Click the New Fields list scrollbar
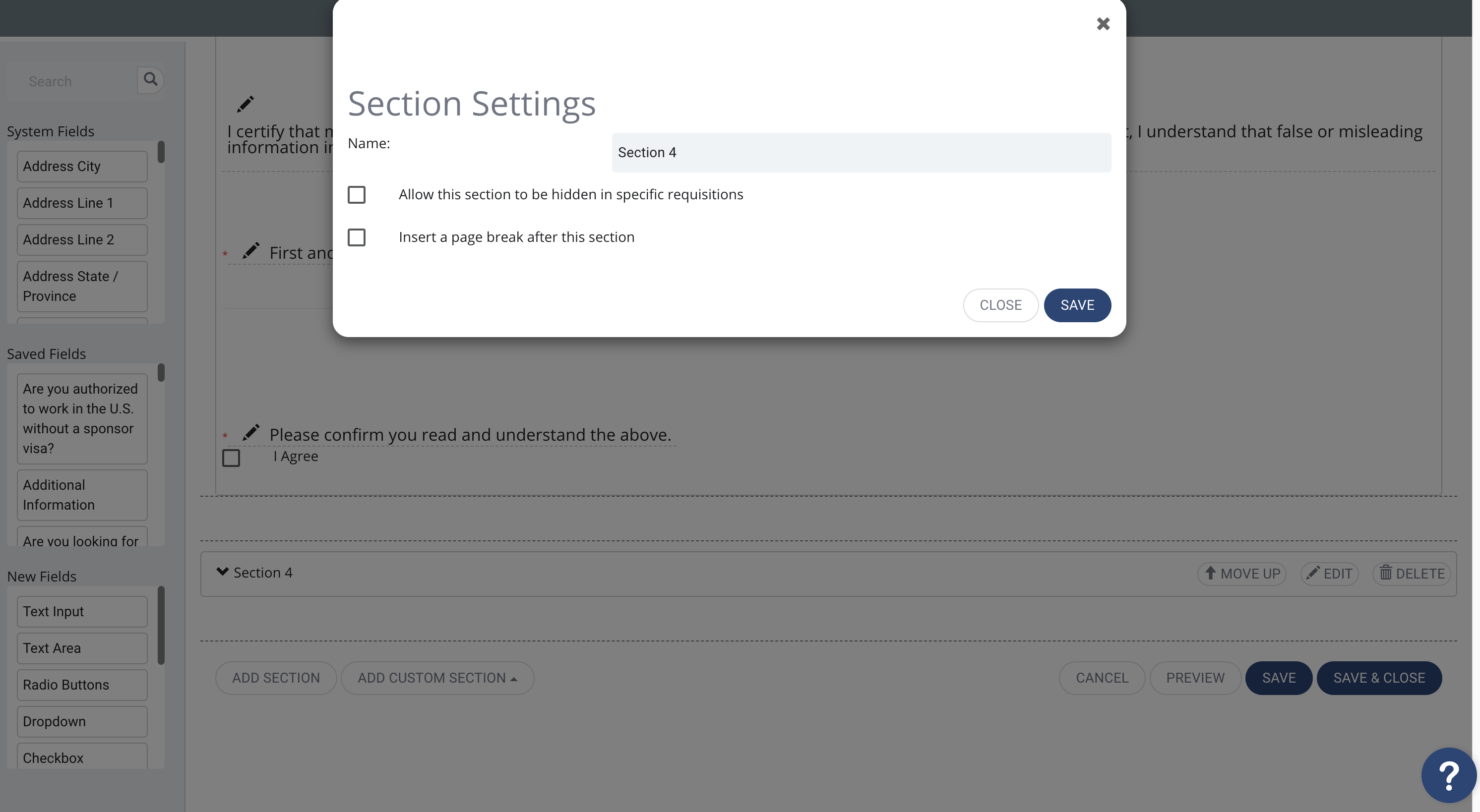 [x=161, y=626]
